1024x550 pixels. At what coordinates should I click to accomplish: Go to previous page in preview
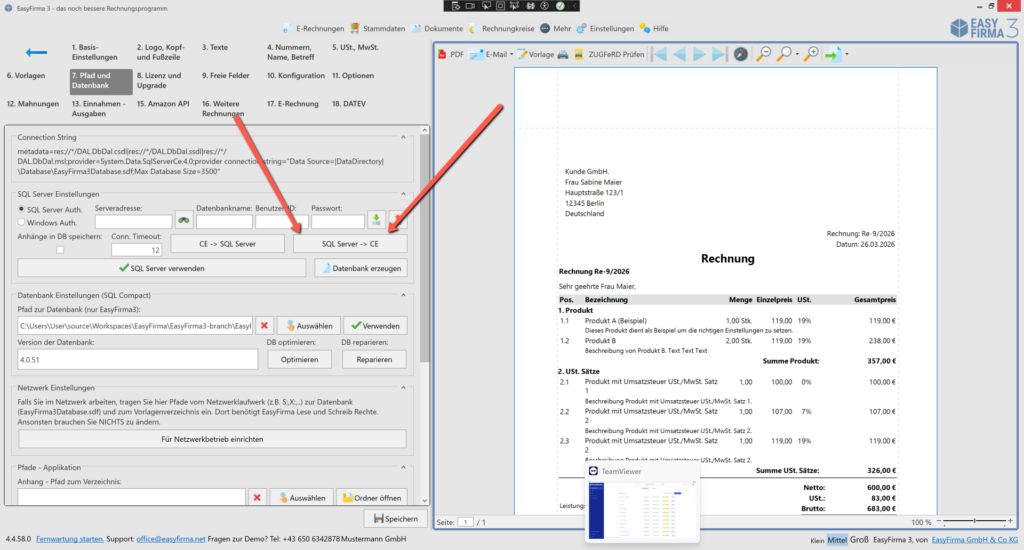click(x=680, y=54)
